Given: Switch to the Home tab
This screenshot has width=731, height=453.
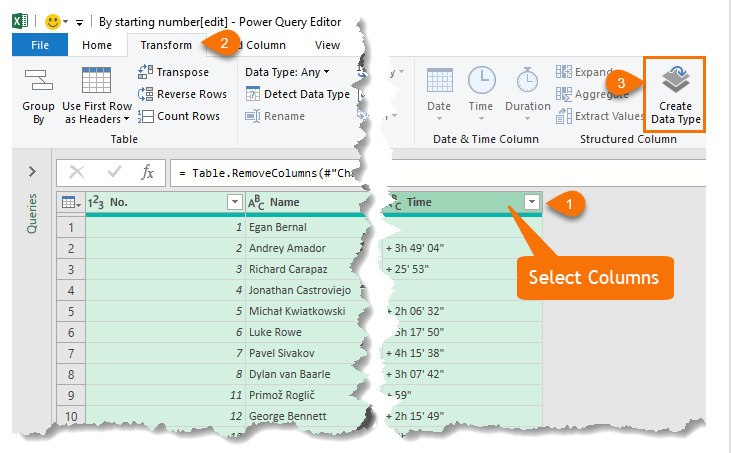Looking at the screenshot, I should coord(97,45).
